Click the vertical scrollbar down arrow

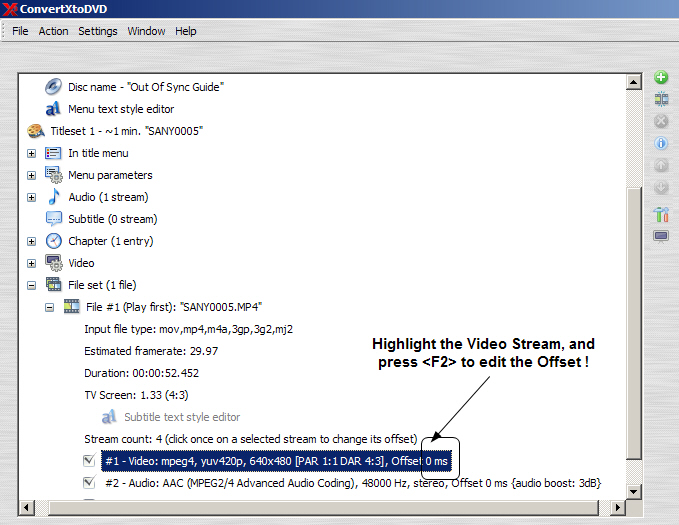pyautogui.click(x=634, y=491)
